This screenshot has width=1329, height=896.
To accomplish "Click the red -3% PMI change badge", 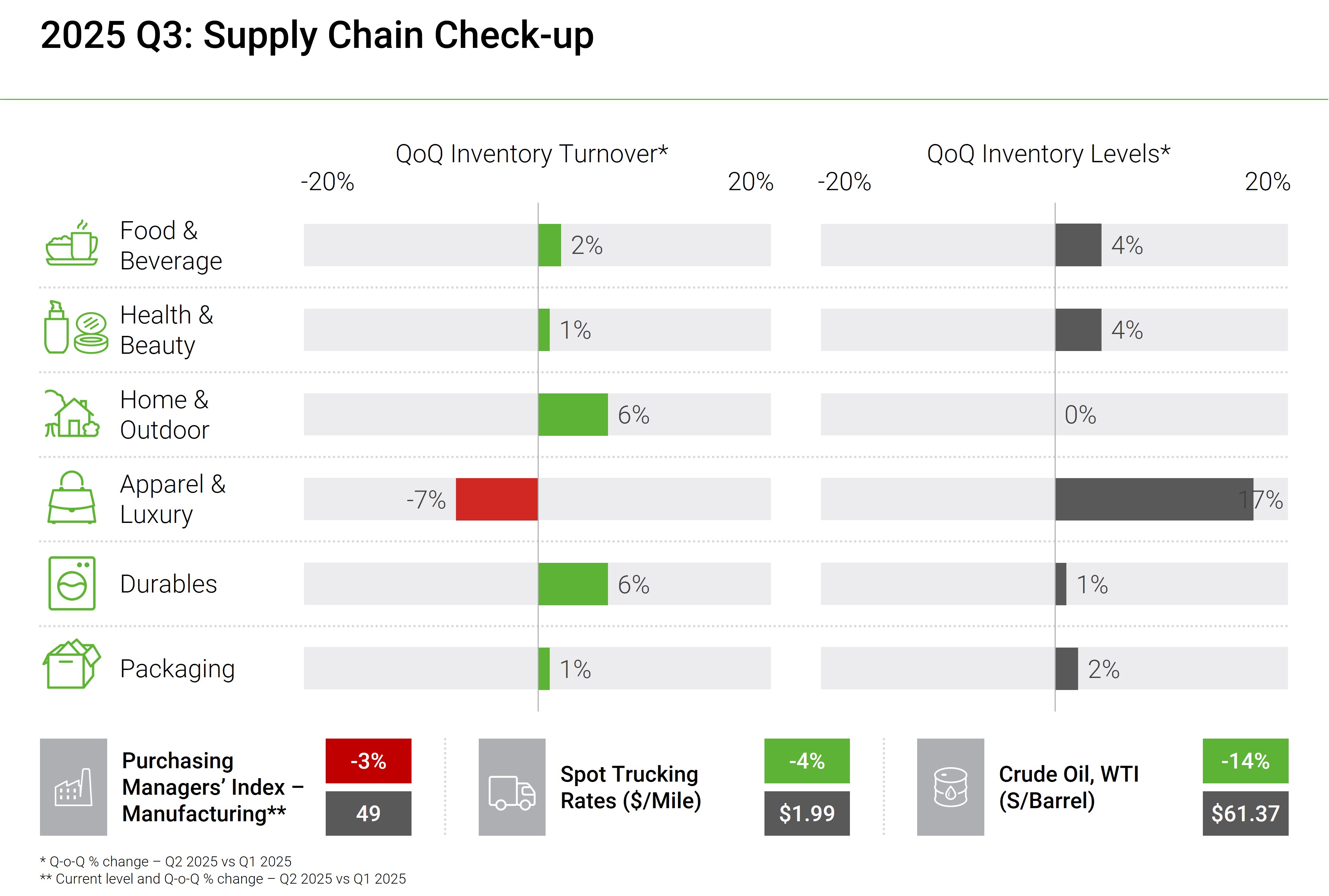I will coord(368,761).
